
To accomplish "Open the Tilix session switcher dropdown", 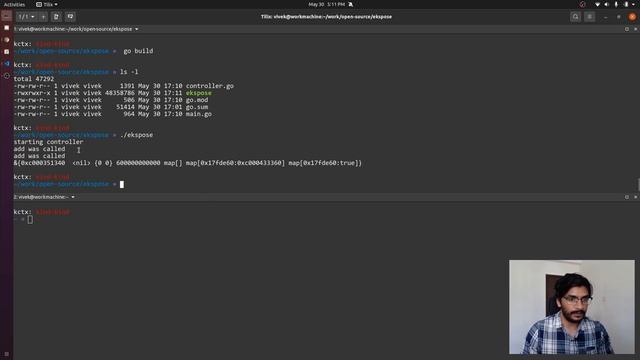I will coord(27,17).
